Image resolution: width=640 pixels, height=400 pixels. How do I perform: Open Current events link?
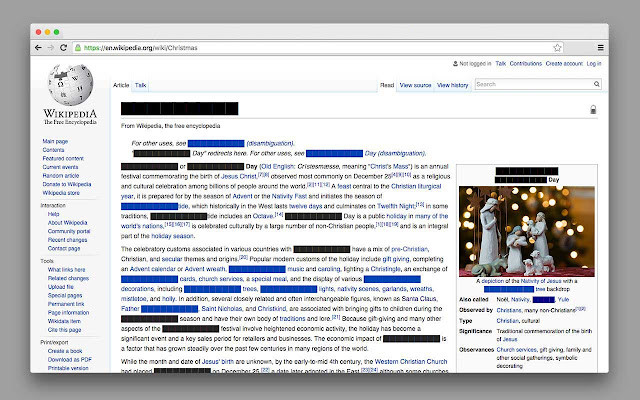(x=60, y=167)
